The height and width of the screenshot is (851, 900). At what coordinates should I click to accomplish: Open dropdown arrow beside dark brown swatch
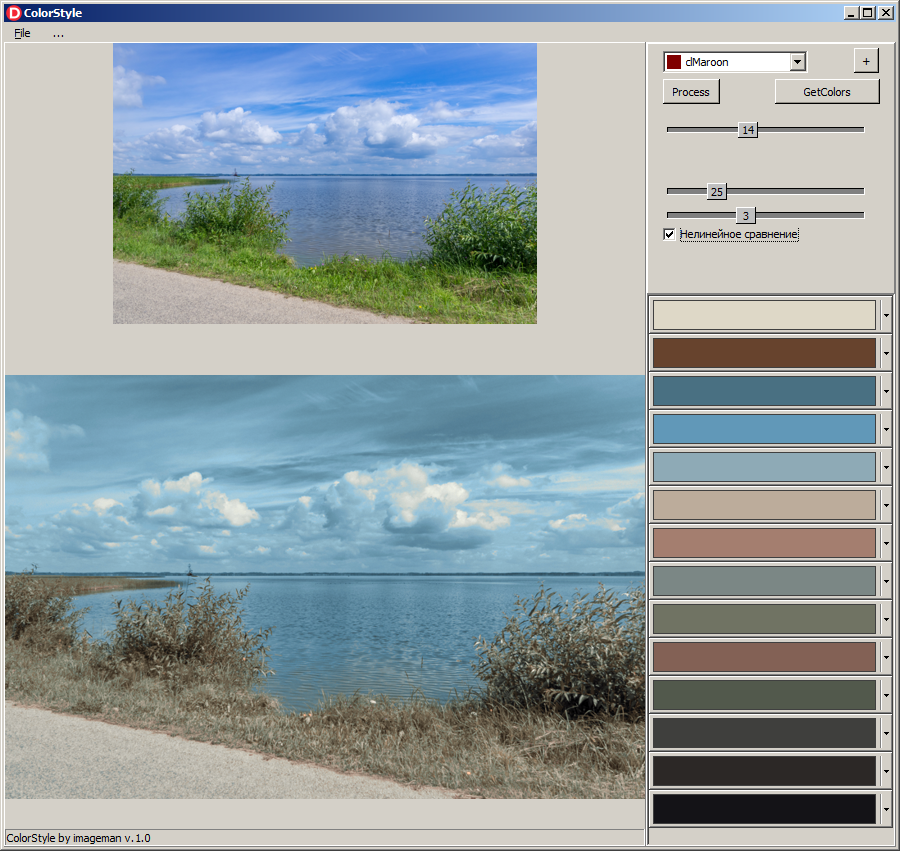(886, 353)
